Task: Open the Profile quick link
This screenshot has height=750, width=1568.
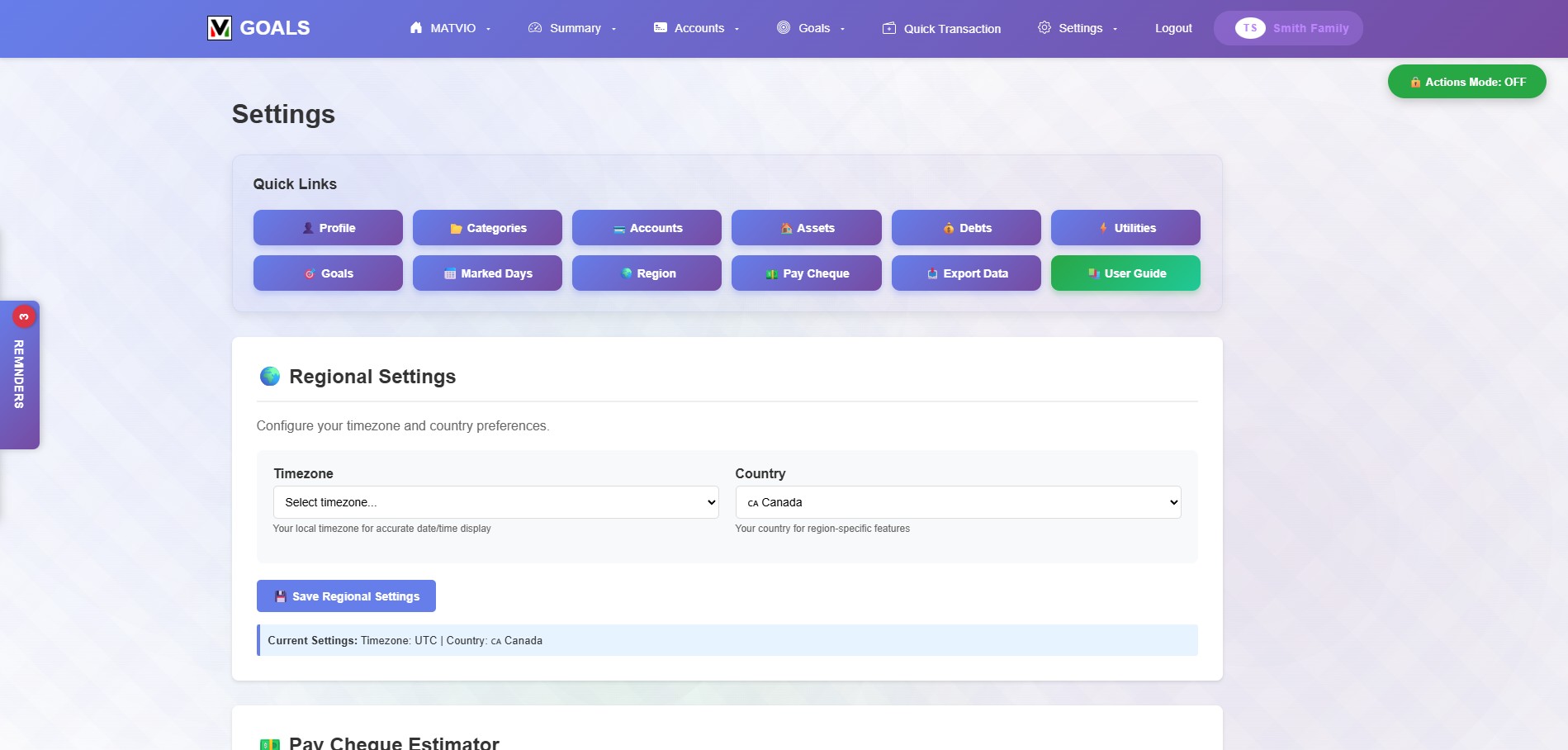Action: click(328, 228)
